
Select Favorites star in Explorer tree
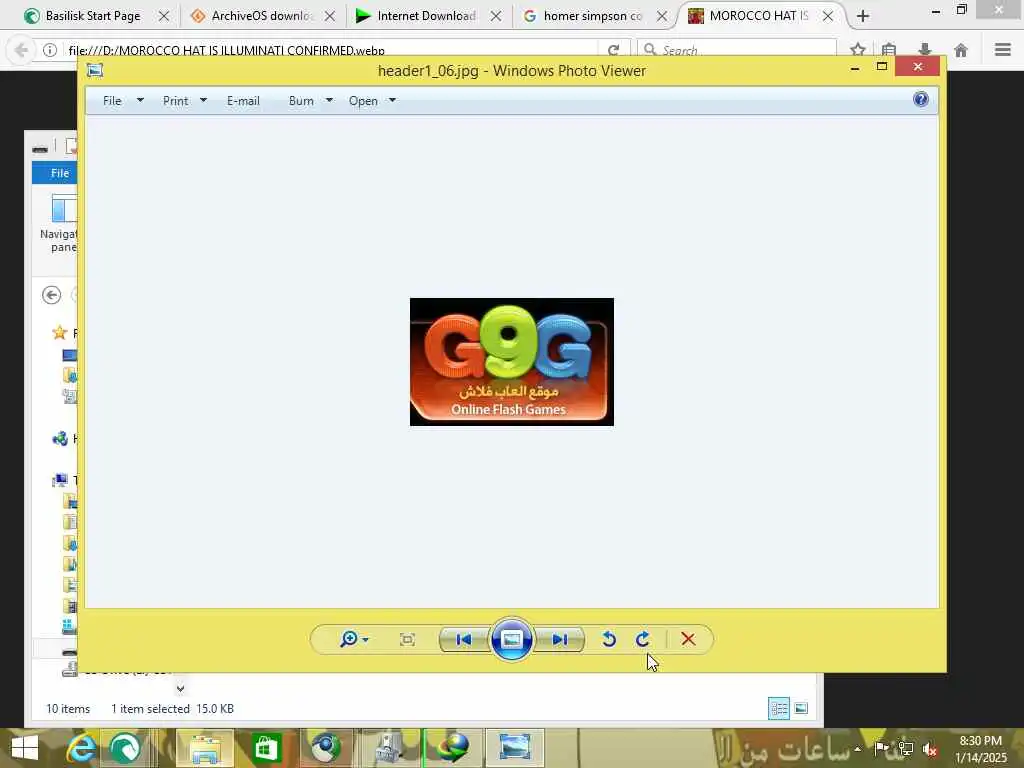(x=59, y=333)
